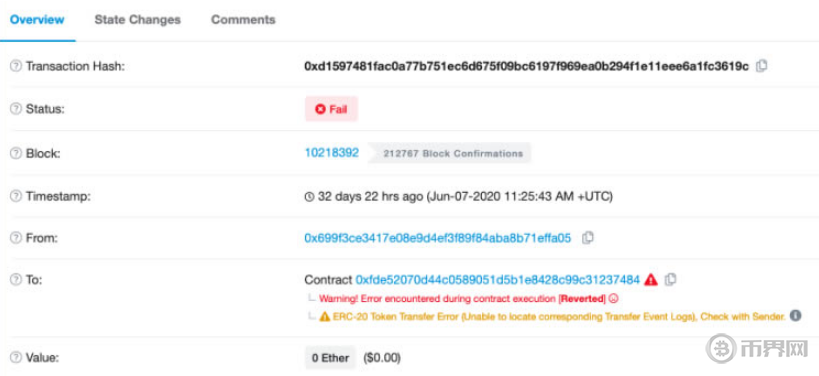Click the red Fail status badge

pyautogui.click(x=331, y=109)
